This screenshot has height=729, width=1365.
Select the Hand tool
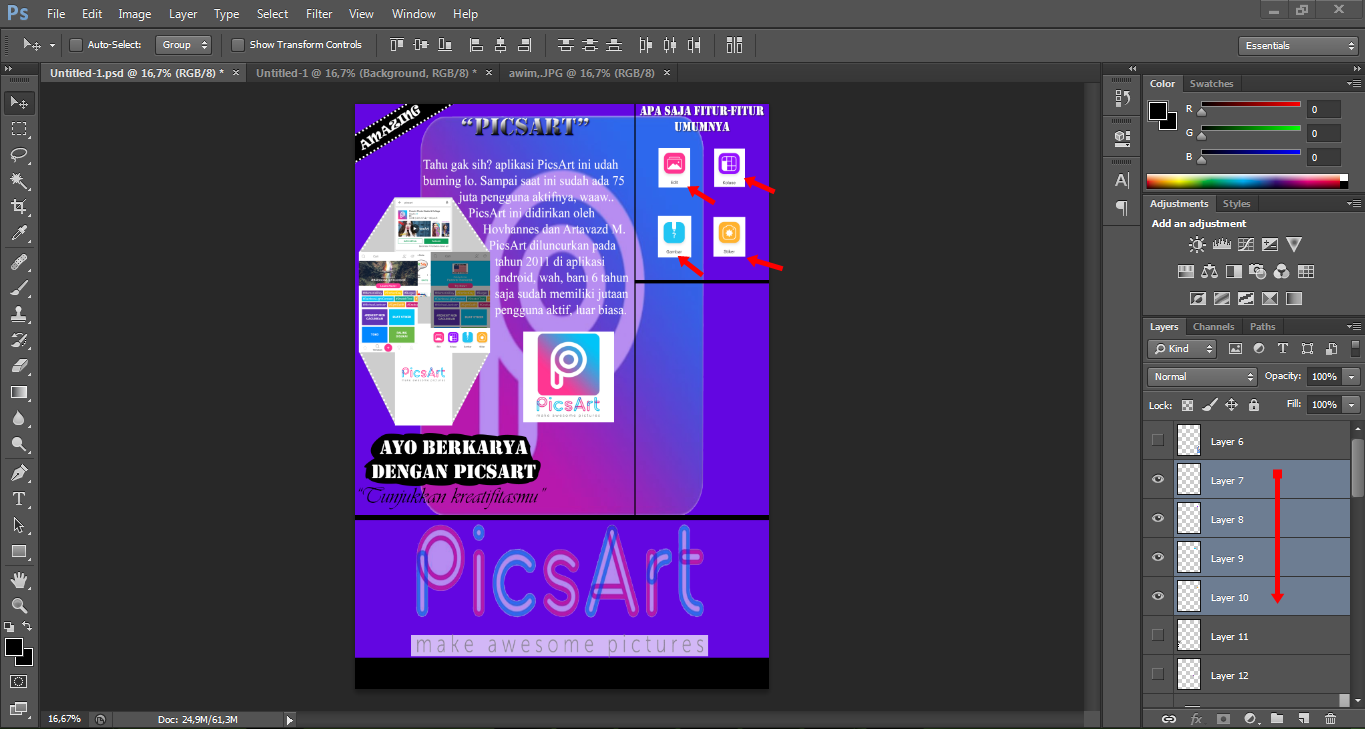[x=19, y=579]
